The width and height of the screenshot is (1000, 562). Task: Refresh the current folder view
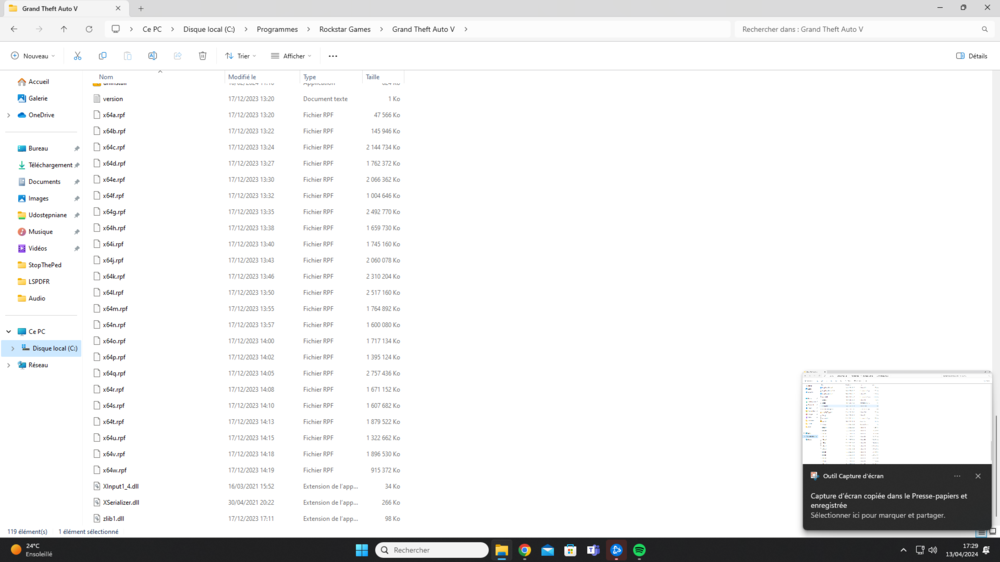point(89,29)
